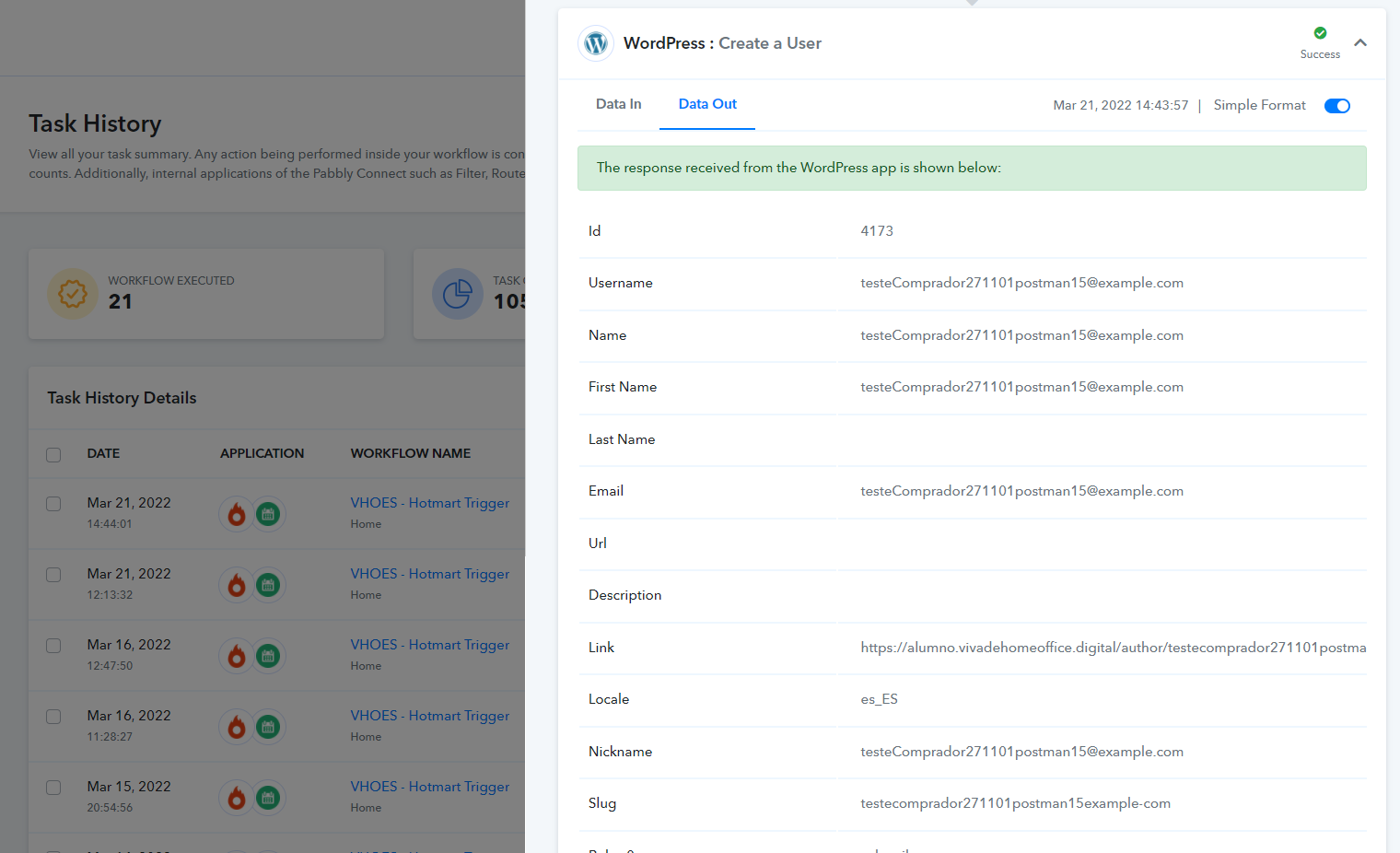This screenshot has height=853, width=1400.
Task: Open VHOES - Hotmart Trigger workflow from 14:44:01
Action: pos(429,503)
